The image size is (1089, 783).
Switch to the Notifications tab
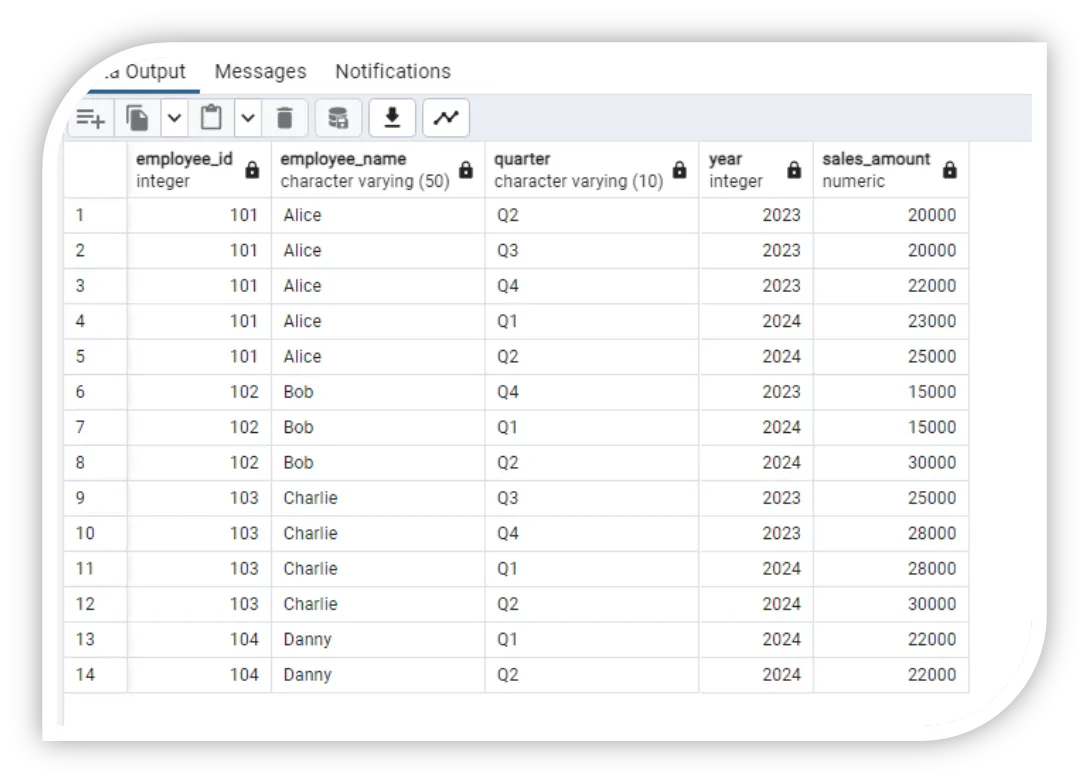(392, 71)
